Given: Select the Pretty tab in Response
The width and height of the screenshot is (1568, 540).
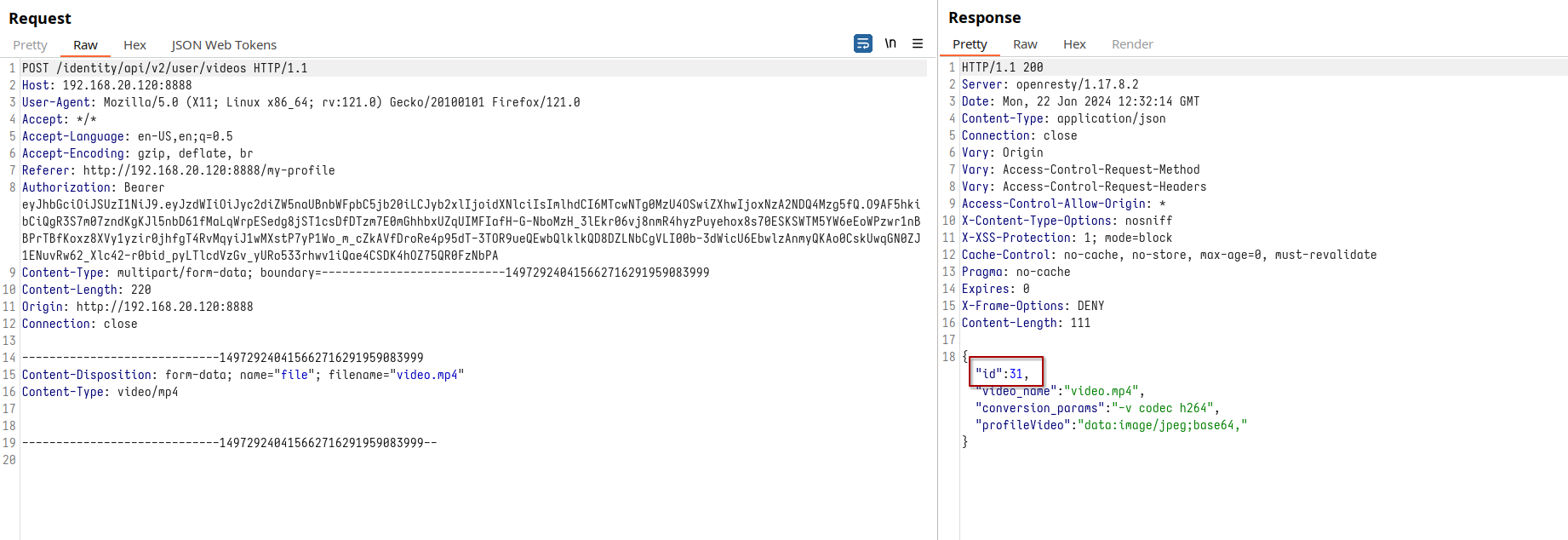Looking at the screenshot, I should pyautogui.click(x=970, y=44).
